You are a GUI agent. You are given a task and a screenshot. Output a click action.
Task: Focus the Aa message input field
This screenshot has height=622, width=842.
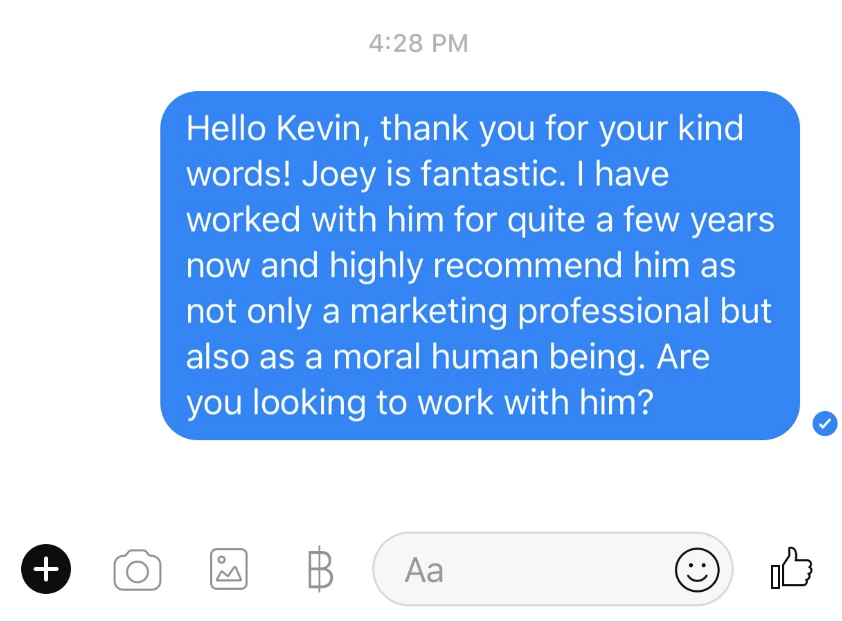(x=553, y=569)
